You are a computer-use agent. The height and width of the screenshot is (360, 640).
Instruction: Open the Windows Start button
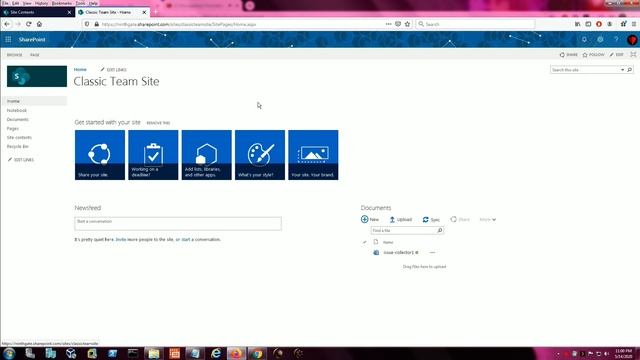(9, 353)
